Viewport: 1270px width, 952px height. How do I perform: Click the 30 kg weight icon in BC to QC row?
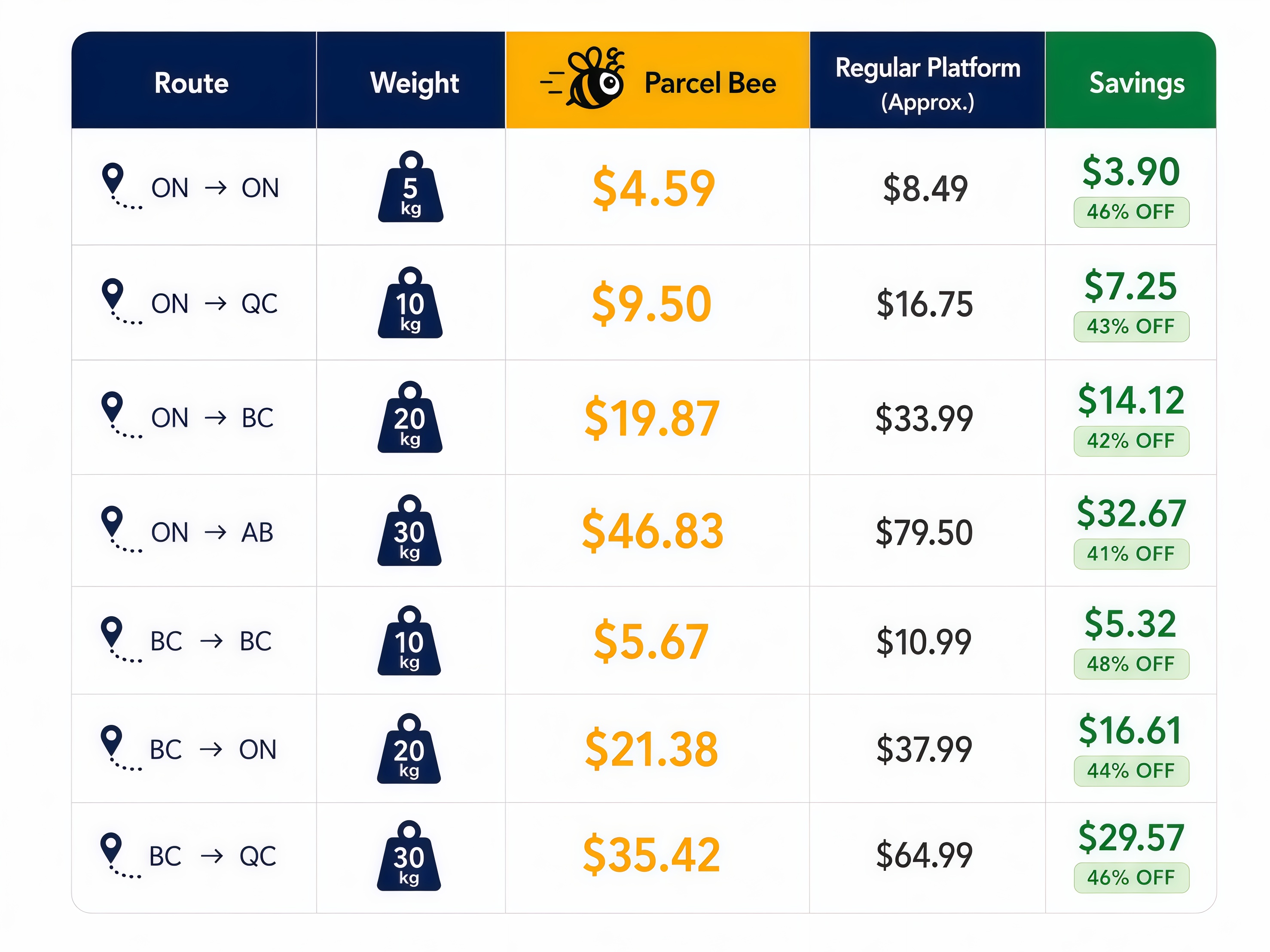[409, 855]
